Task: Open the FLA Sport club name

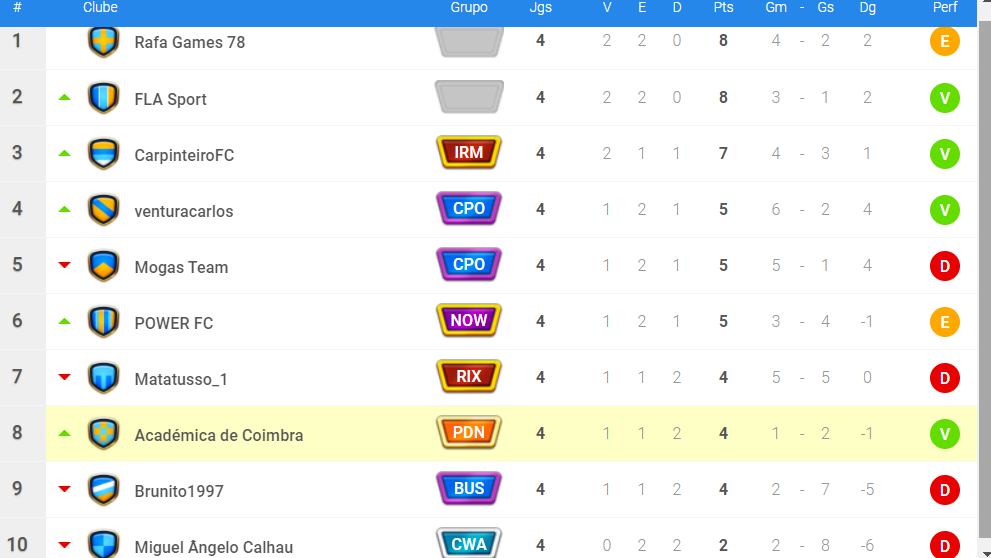Action: click(171, 99)
